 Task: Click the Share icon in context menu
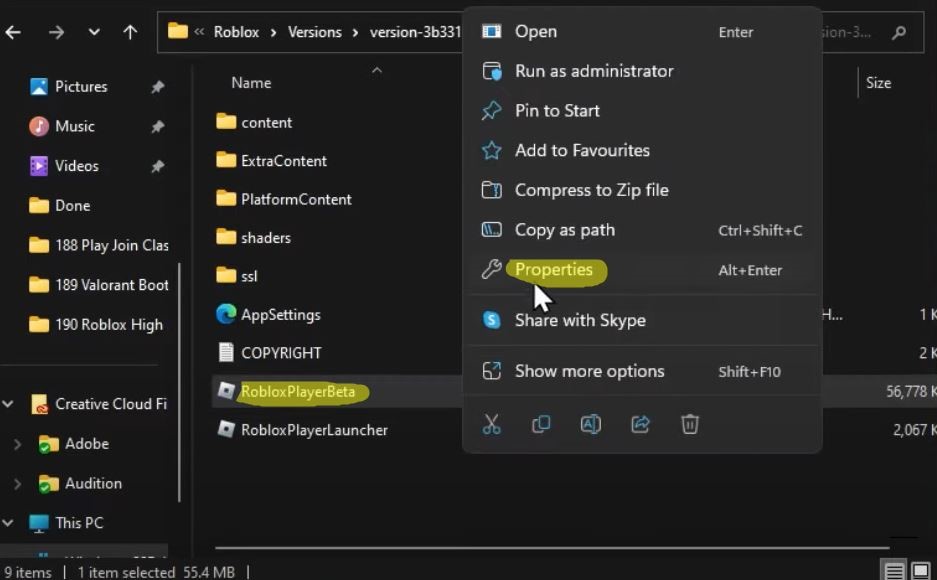640,424
